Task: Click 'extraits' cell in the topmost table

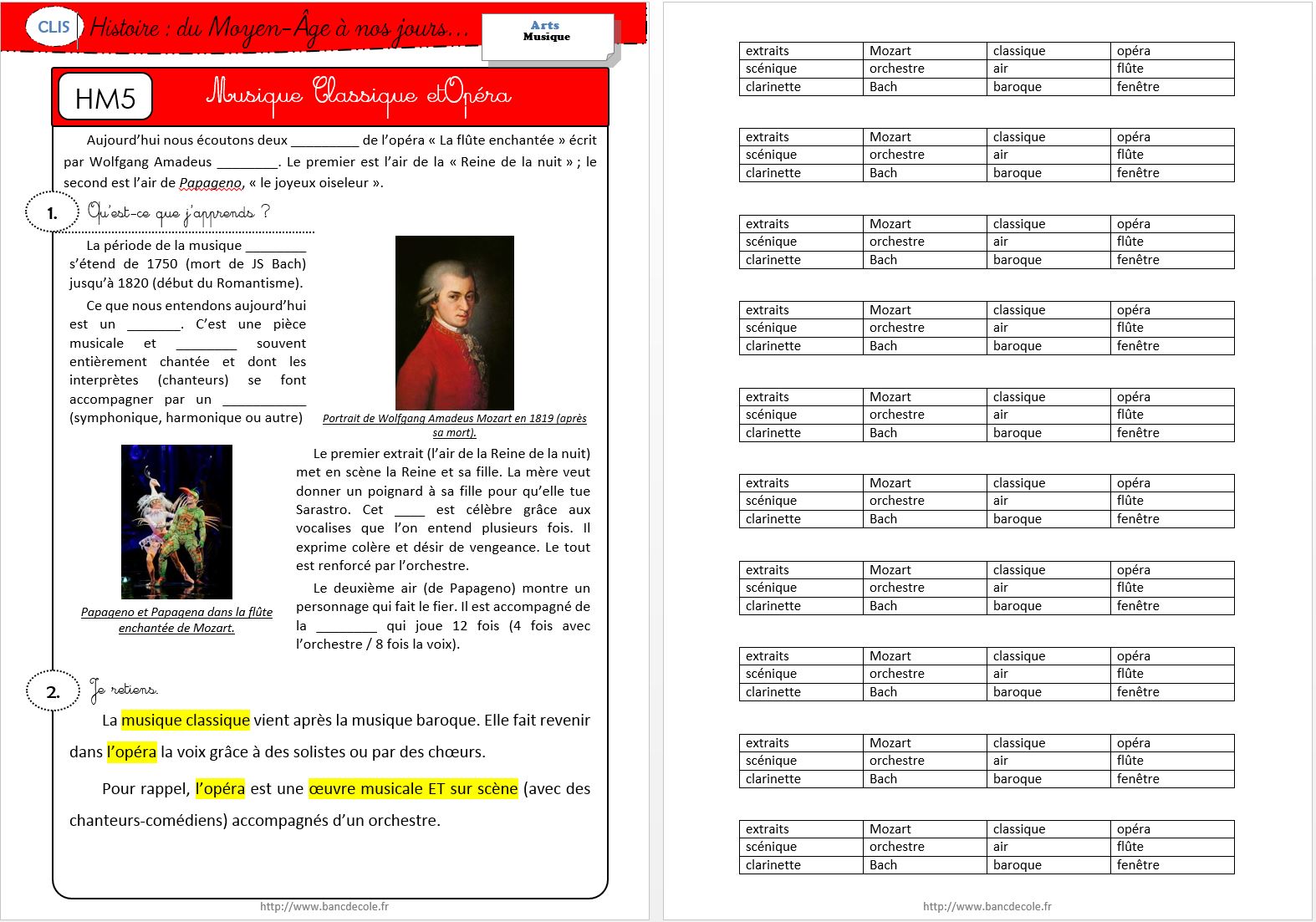Action: (801, 51)
